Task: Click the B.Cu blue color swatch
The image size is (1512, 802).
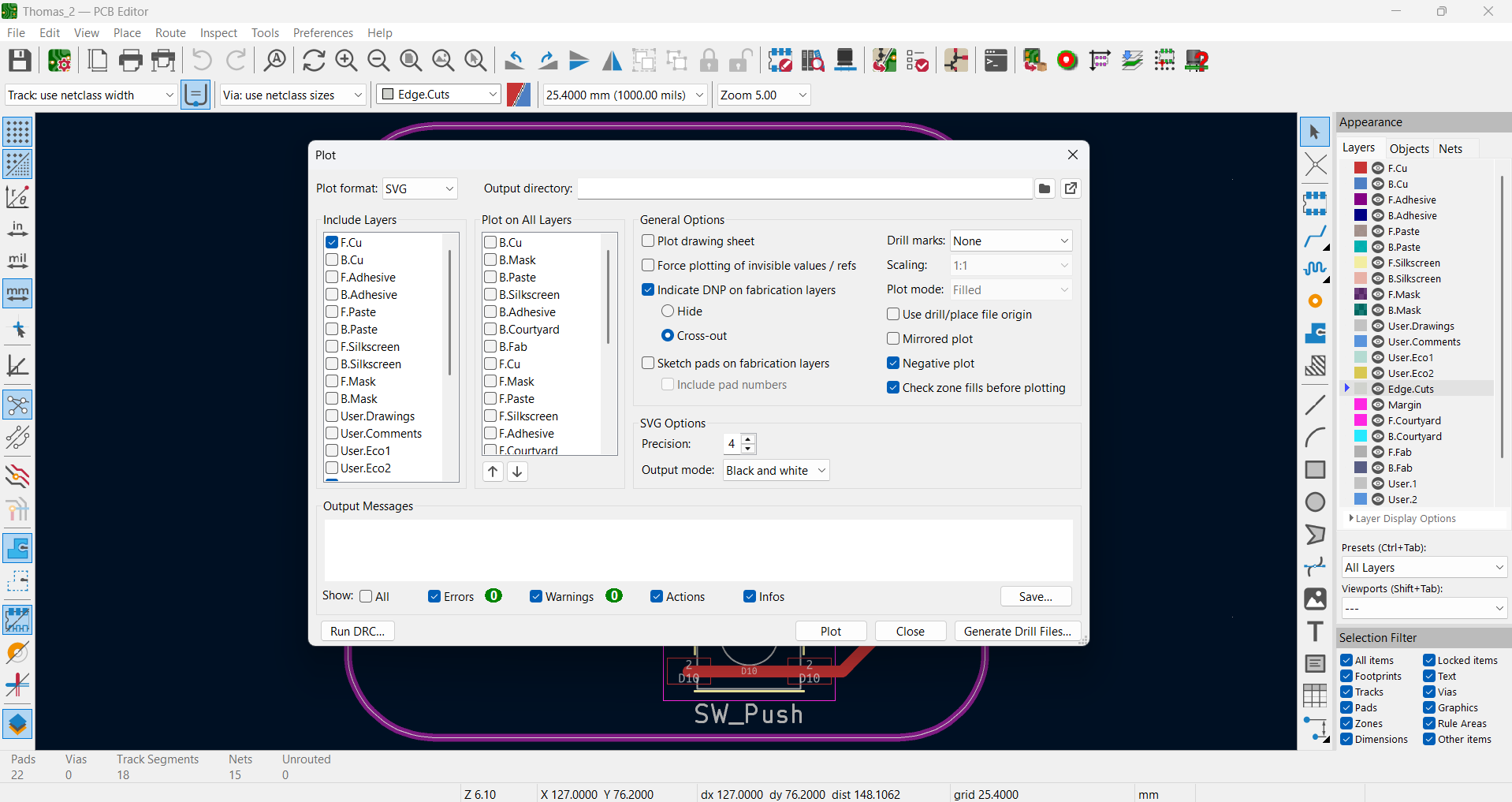Action: tap(1361, 184)
